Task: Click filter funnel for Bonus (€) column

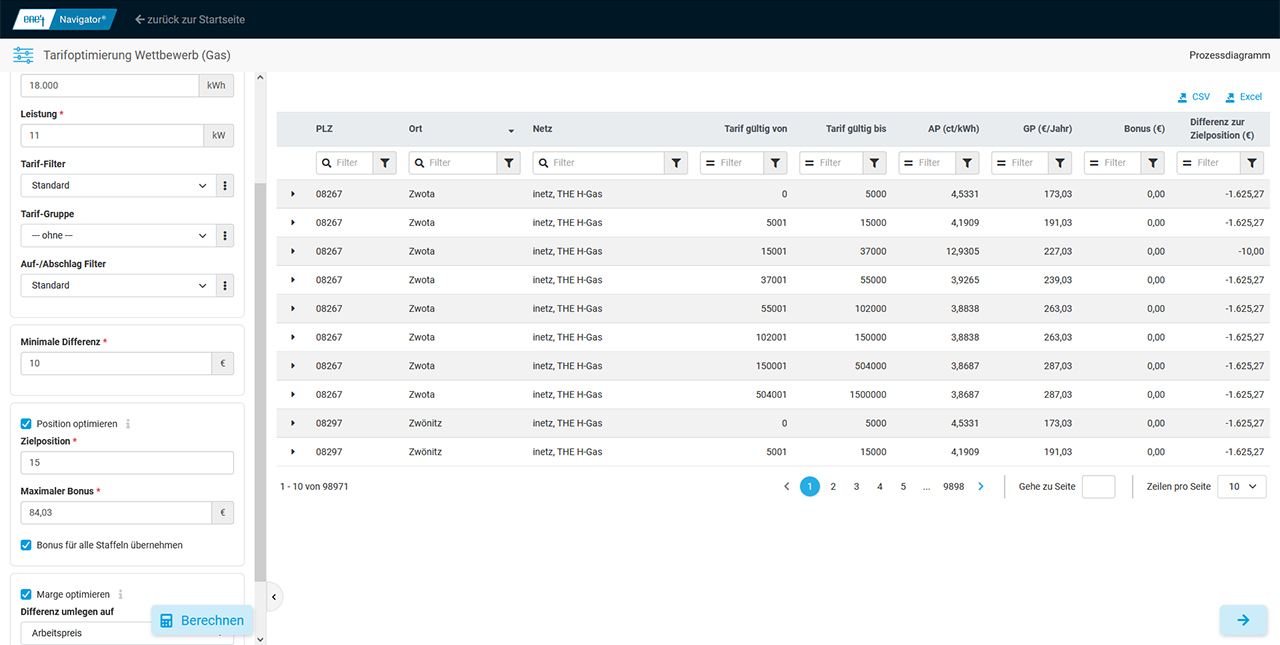Action: [1153, 163]
